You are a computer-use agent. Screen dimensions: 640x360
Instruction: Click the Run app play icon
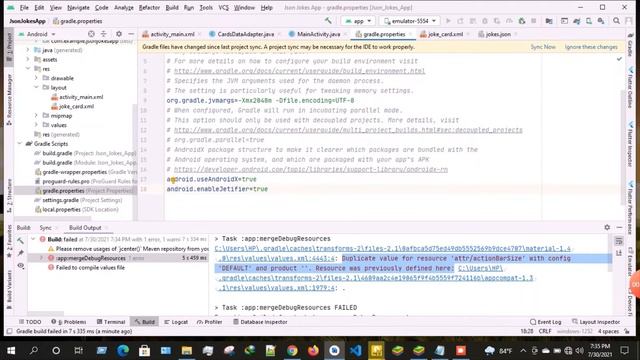pyautogui.click(x=448, y=21)
